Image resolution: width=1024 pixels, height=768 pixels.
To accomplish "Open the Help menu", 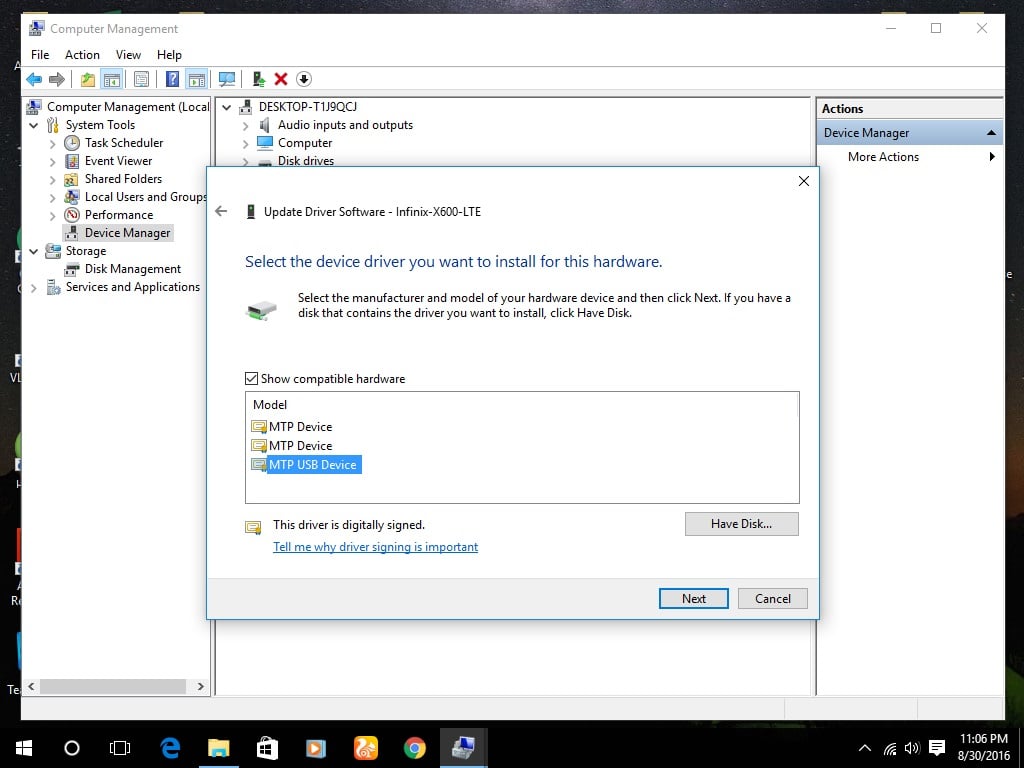I will (x=169, y=55).
